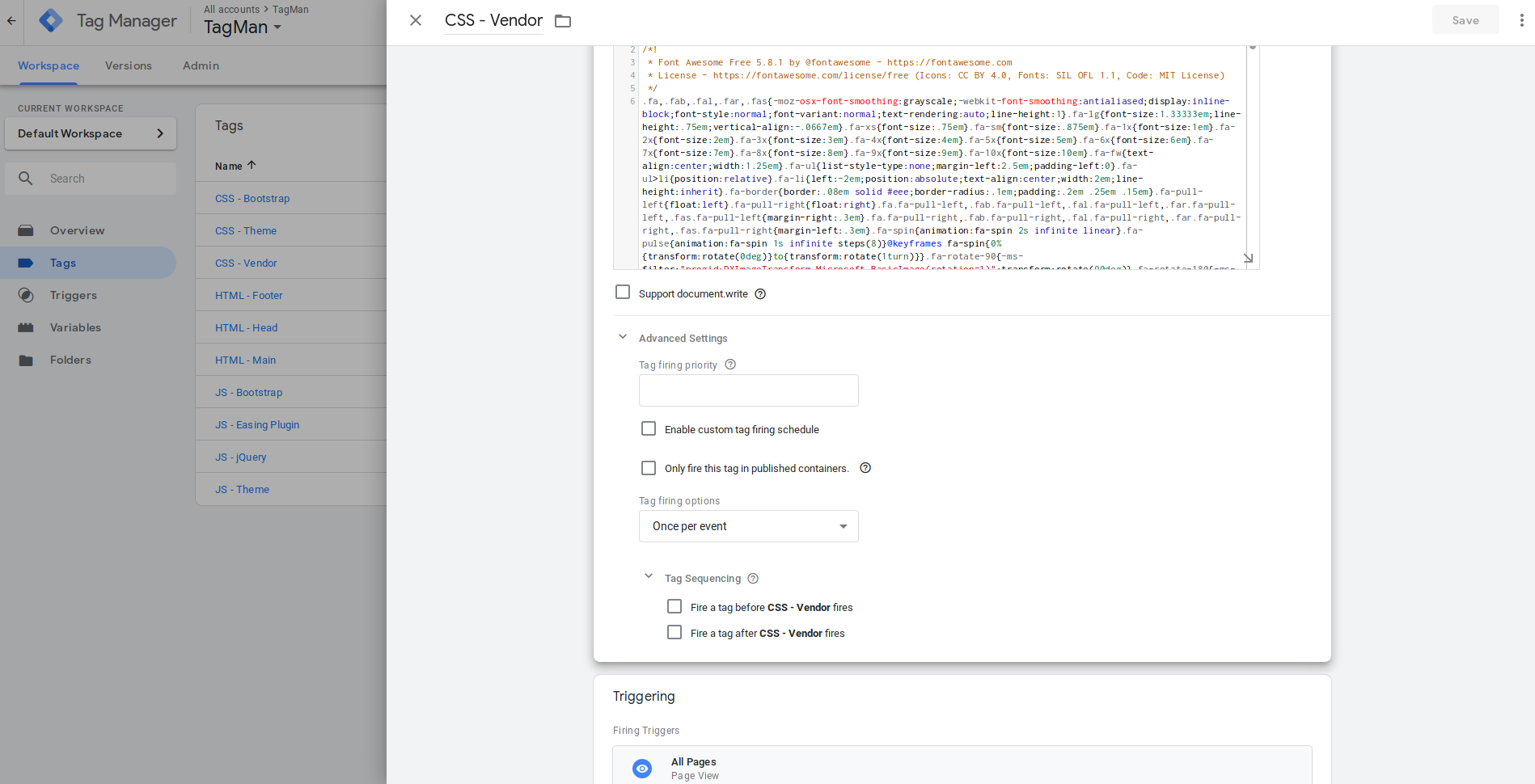Click the help icon beside Tag firing priority
Image resolution: width=1535 pixels, height=784 pixels.
[x=730, y=365]
